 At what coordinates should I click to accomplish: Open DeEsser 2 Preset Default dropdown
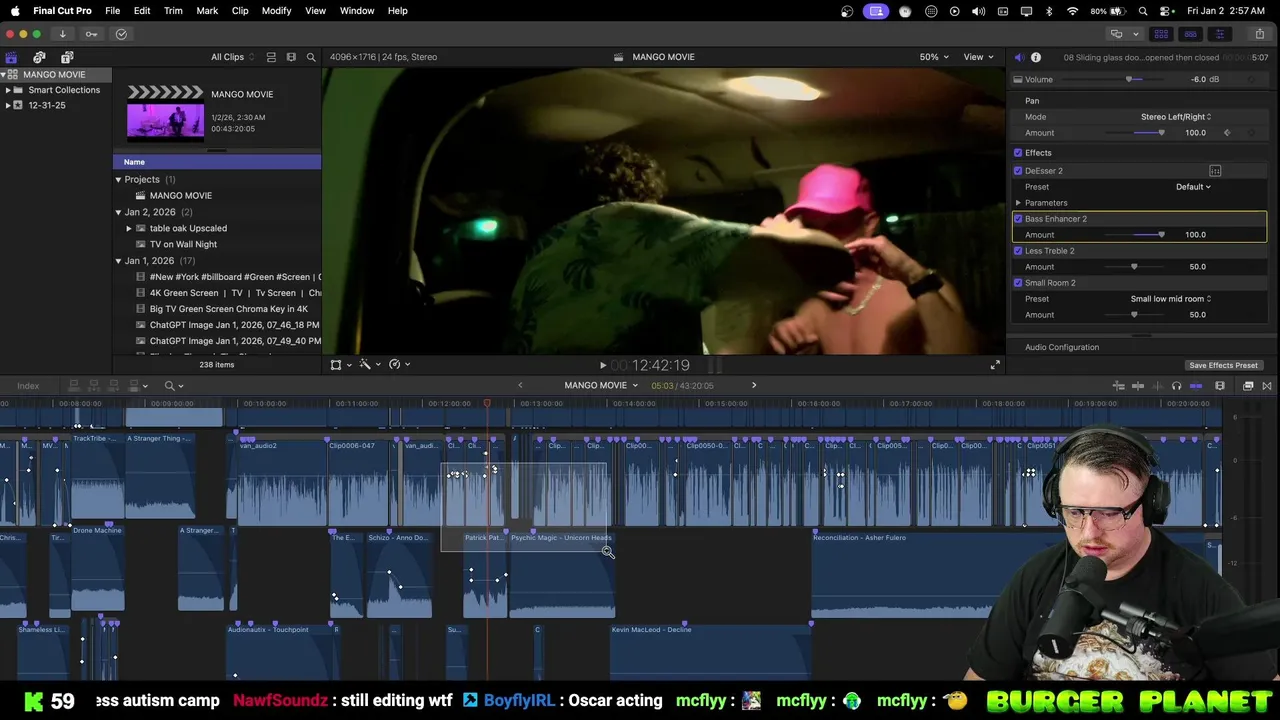1193,187
